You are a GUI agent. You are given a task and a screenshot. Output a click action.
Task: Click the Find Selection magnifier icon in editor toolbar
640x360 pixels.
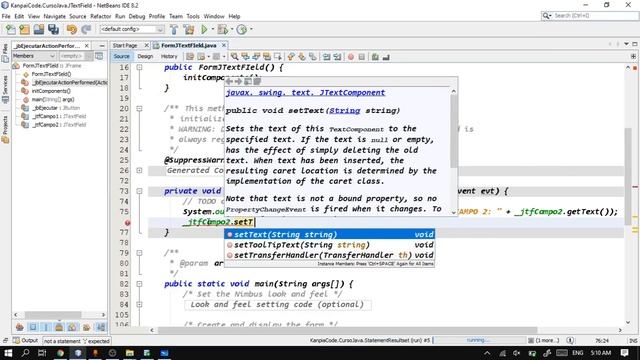(x=234, y=57)
